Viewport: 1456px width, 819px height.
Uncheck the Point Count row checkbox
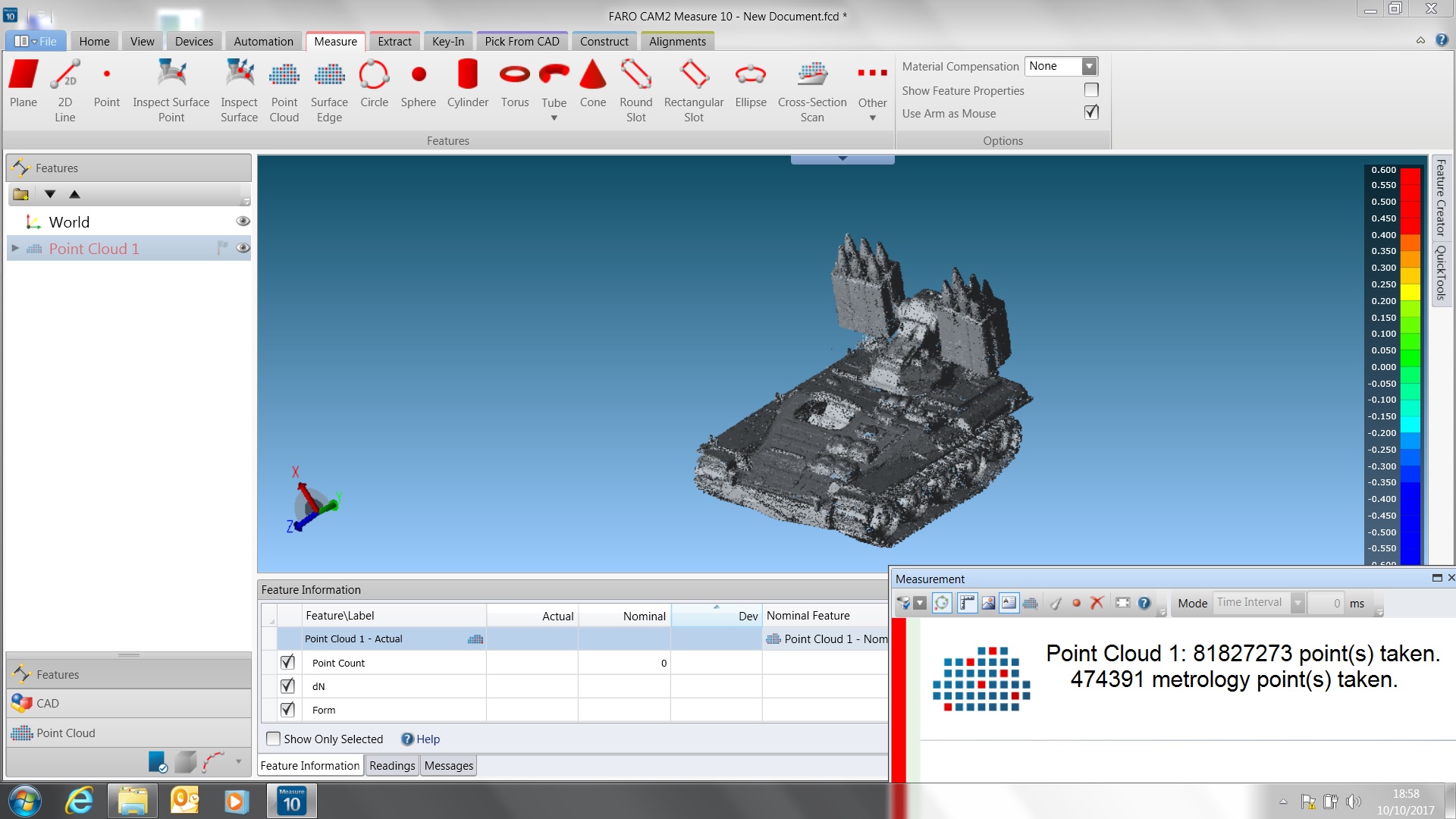coord(287,662)
